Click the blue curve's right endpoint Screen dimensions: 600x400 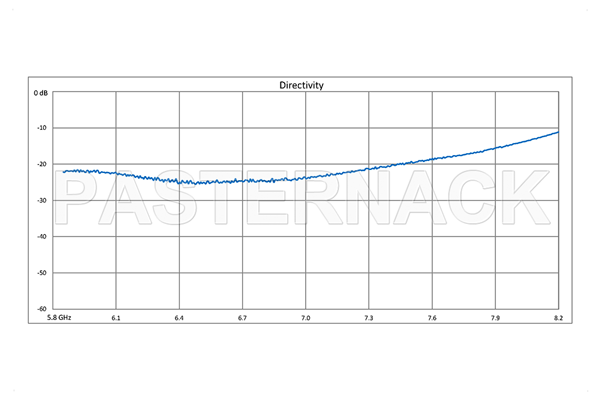point(558,132)
